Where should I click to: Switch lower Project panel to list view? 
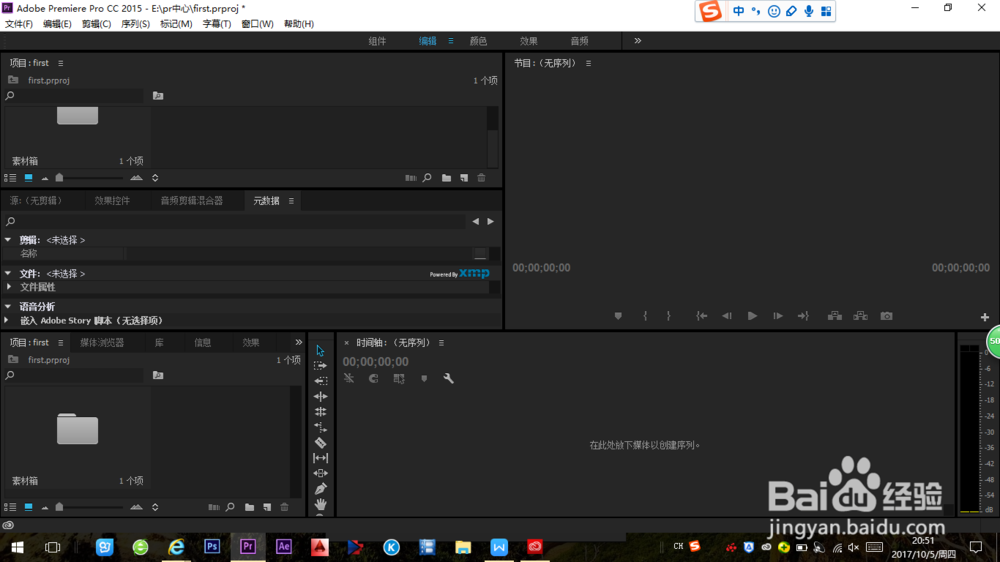coord(10,507)
